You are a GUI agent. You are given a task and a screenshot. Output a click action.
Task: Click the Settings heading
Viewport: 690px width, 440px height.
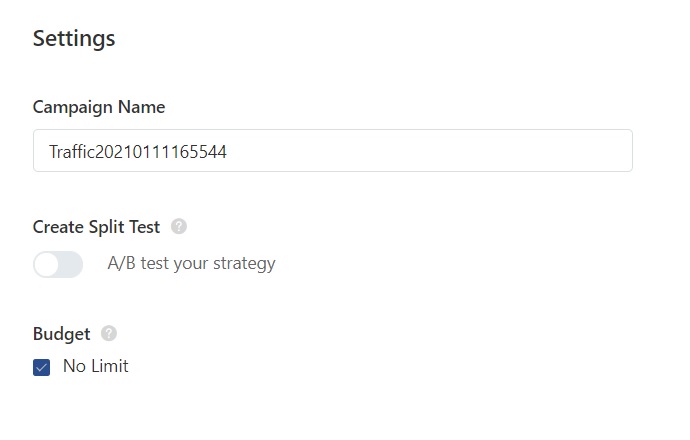74,39
